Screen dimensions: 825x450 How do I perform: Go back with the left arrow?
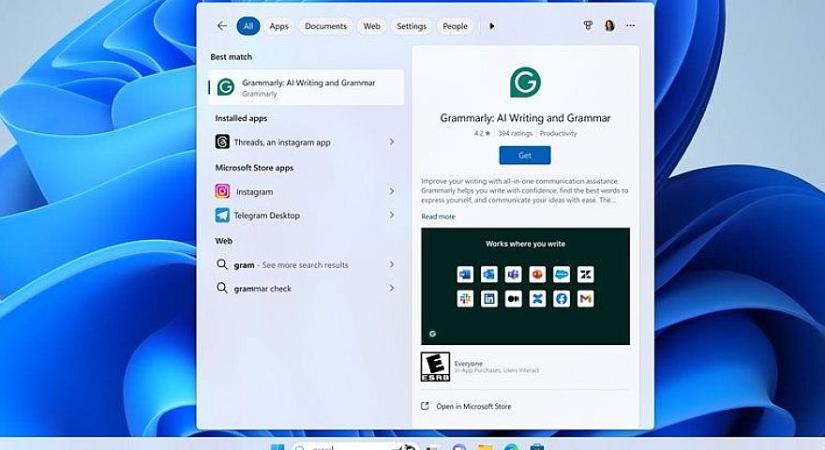click(x=222, y=26)
